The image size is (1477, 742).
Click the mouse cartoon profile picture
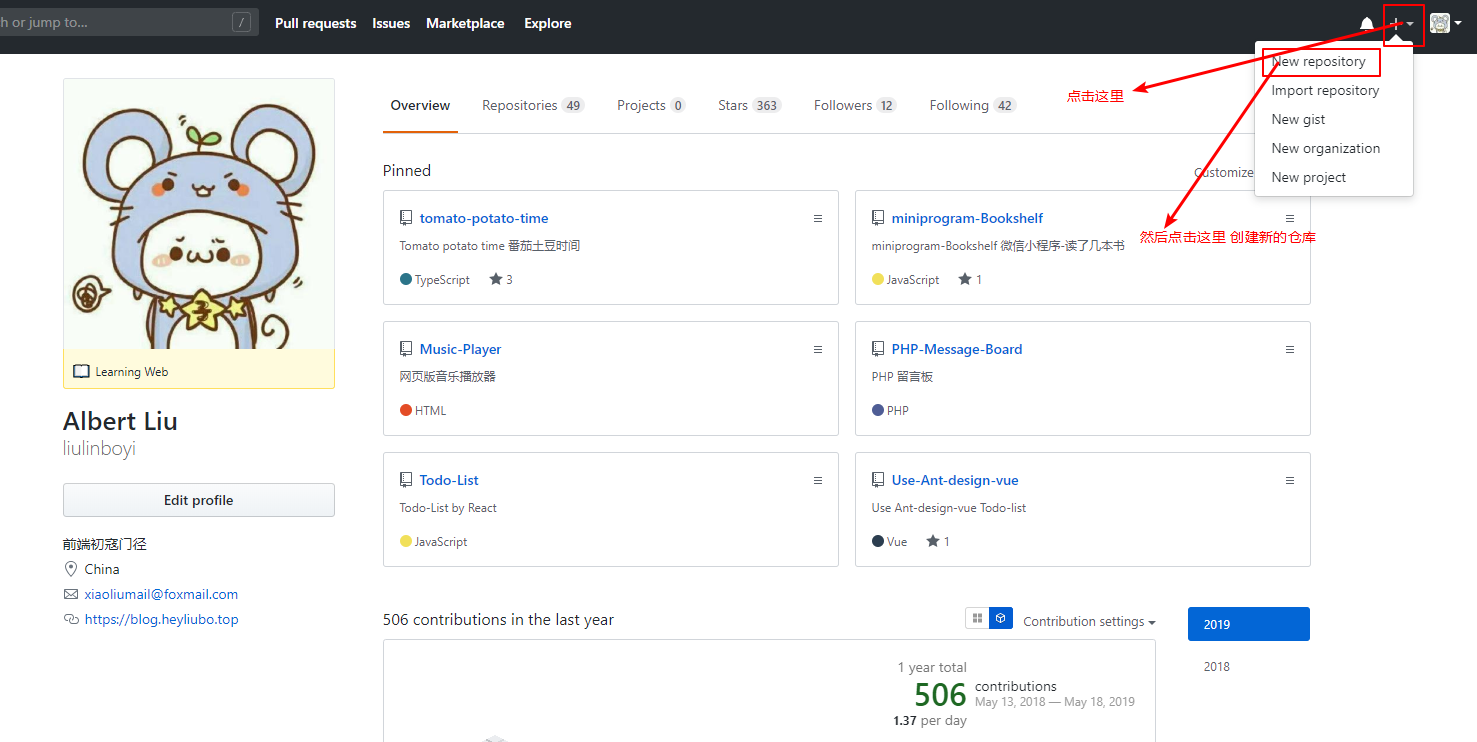[x=198, y=214]
